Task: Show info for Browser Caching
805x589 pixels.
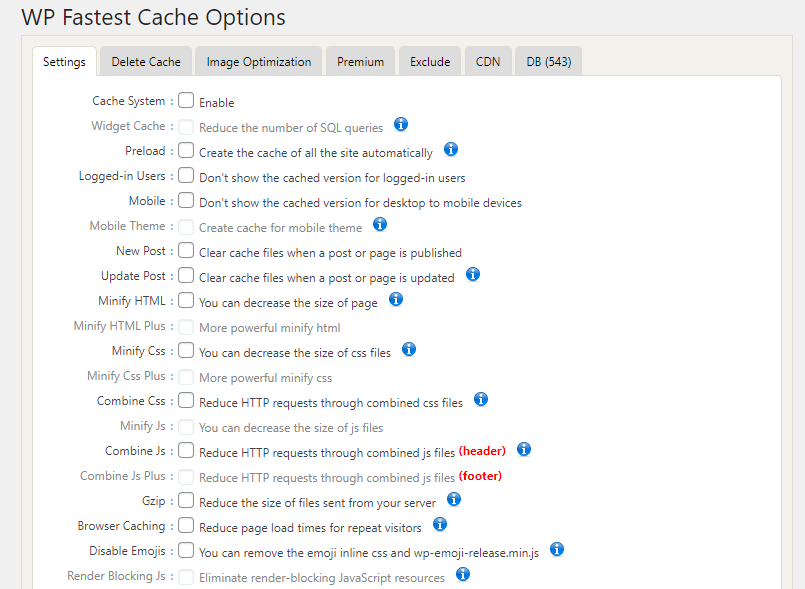Action: click(x=440, y=524)
